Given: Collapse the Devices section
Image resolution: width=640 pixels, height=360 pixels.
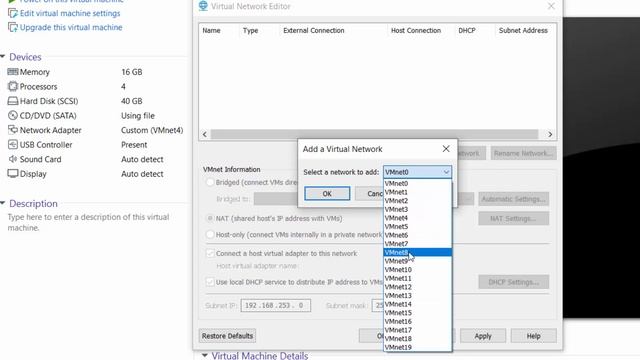Looking at the screenshot, I should point(3,56).
